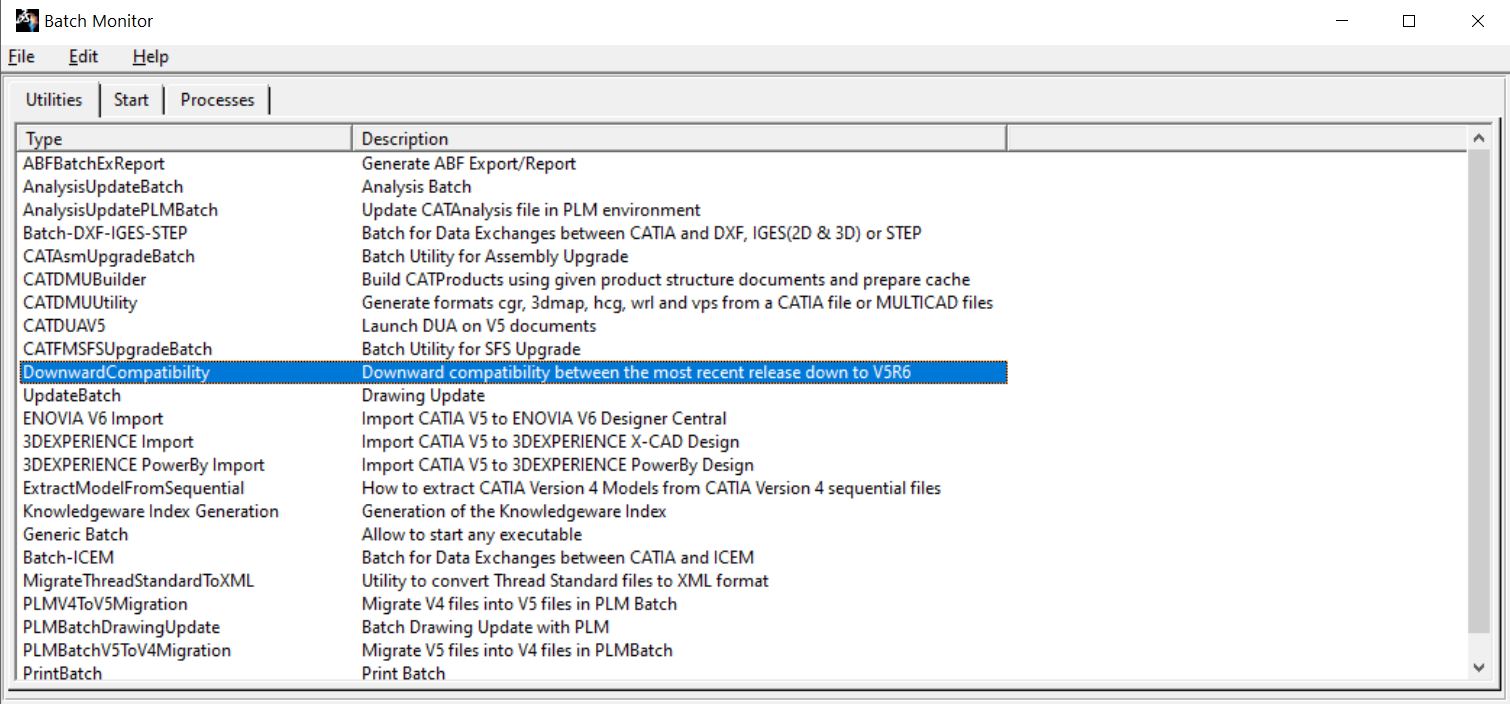Maximize the Batch Monitor window
This screenshot has width=1510, height=704.
(1408, 21)
